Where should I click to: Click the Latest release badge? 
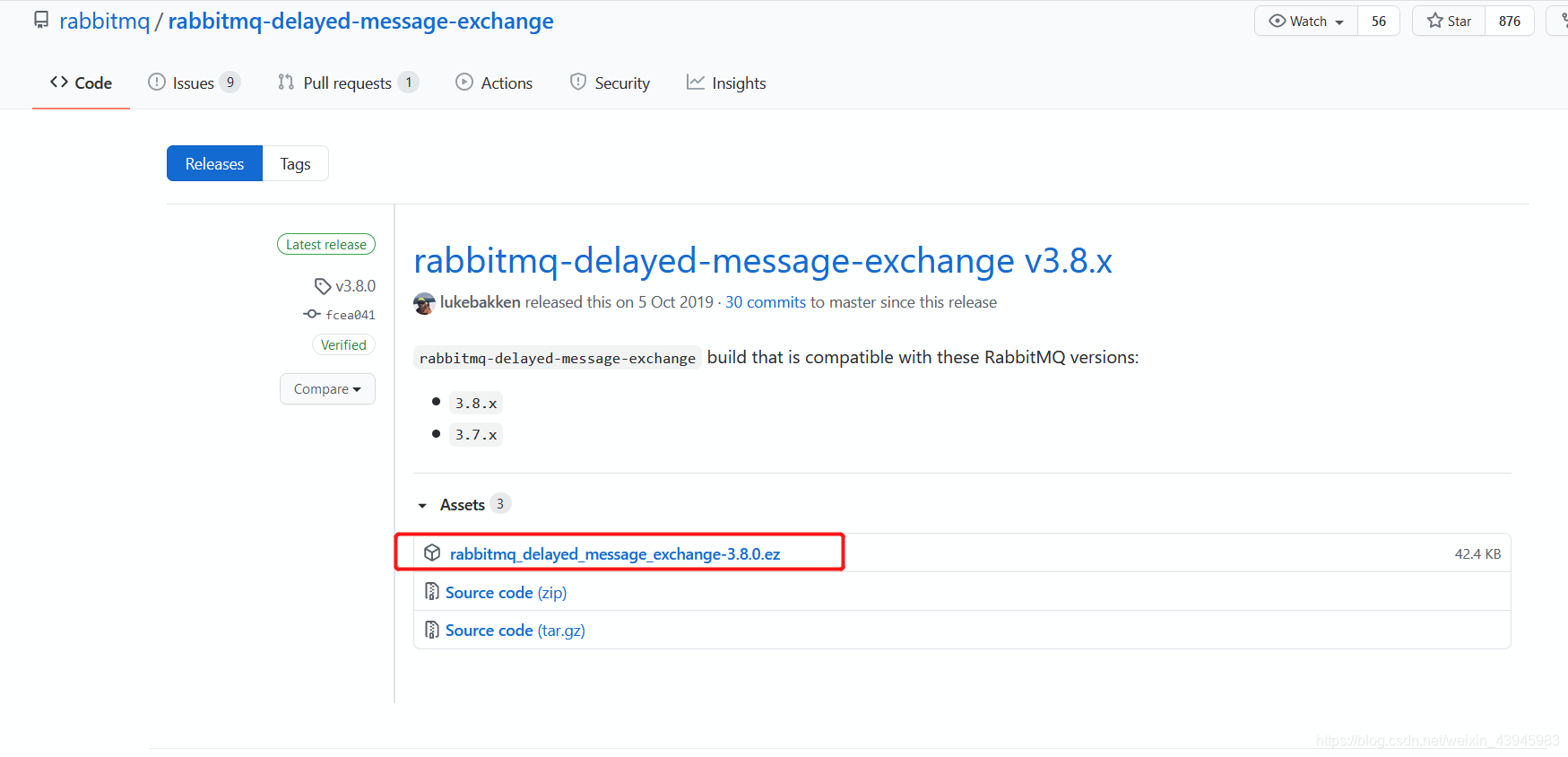click(326, 244)
